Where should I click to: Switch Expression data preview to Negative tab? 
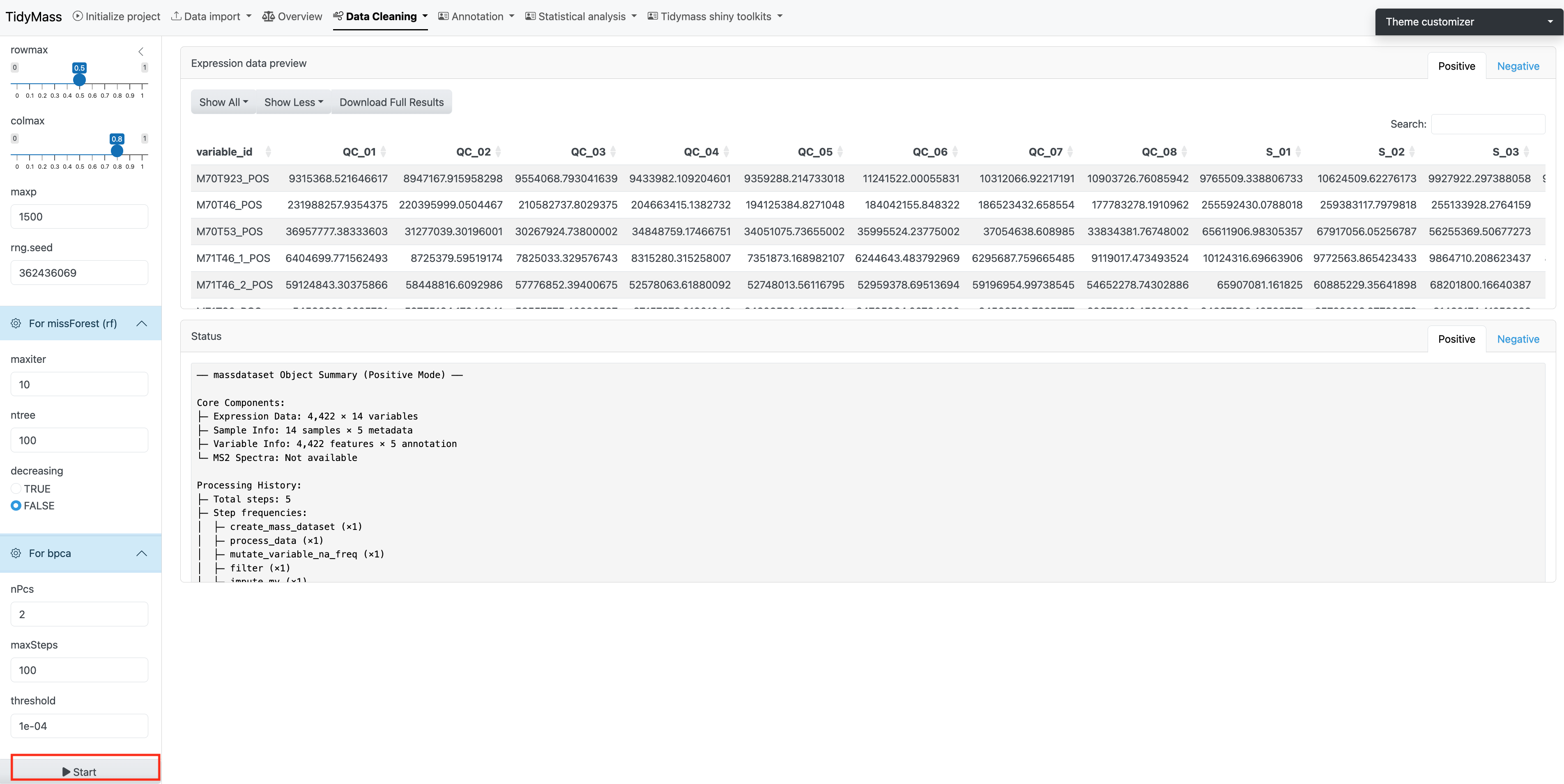(1518, 66)
